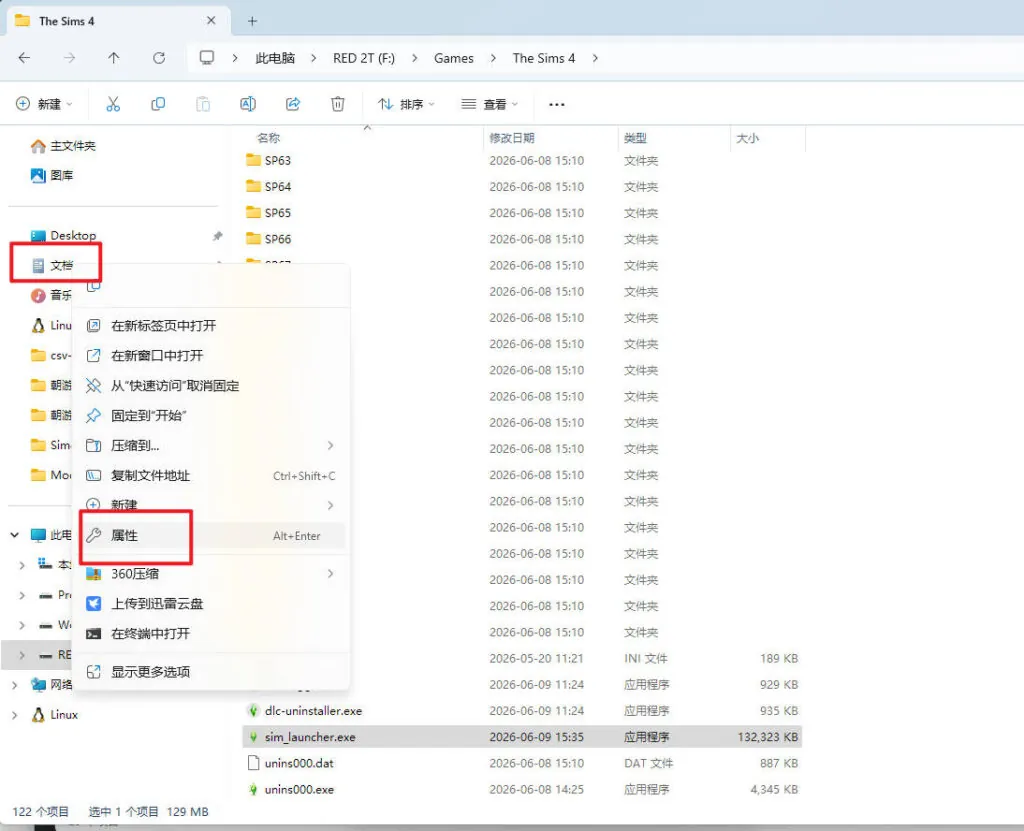Click the 887 KB size cell
This screenshot has height=831, width=1024.
point(778,763)
